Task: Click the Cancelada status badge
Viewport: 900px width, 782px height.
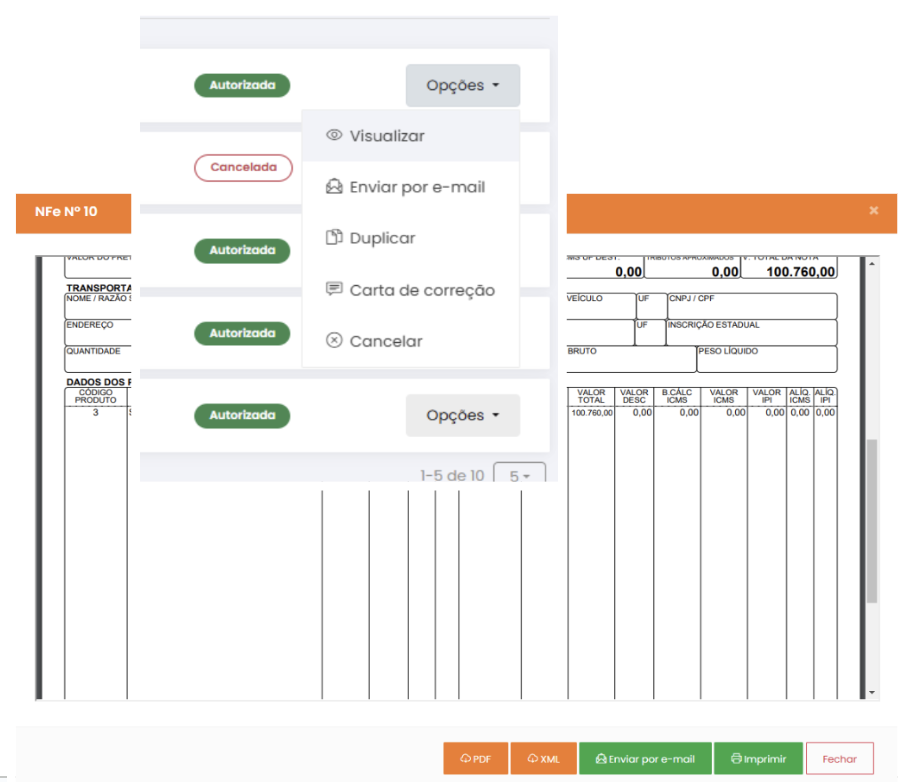Action: point(243,168)
